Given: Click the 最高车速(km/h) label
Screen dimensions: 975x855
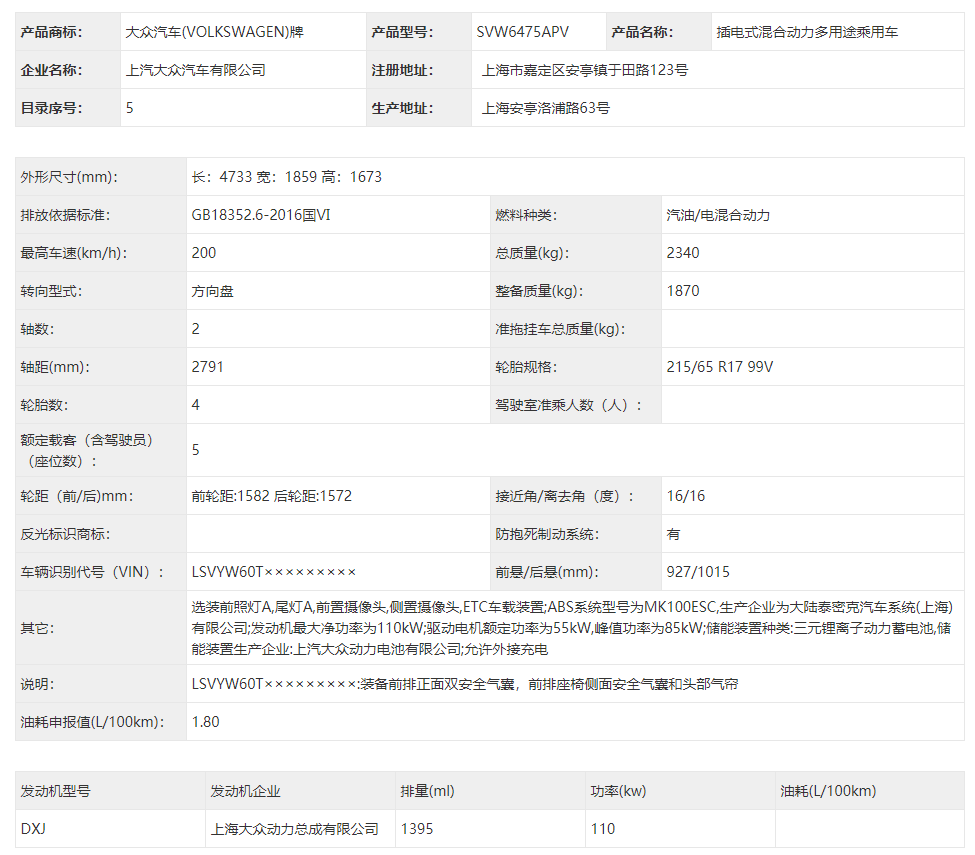Looking at the screenshot, I should point(73,253).
